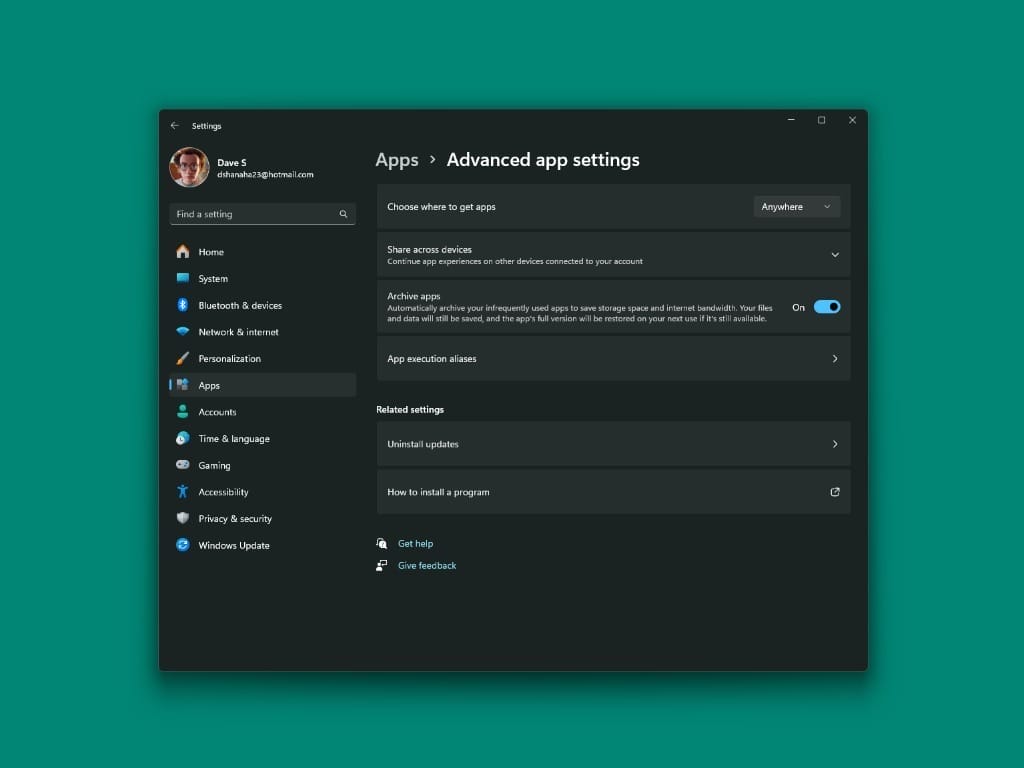Click the Give feedback link
Screen dimensions: 1024x768
(427, 565)
